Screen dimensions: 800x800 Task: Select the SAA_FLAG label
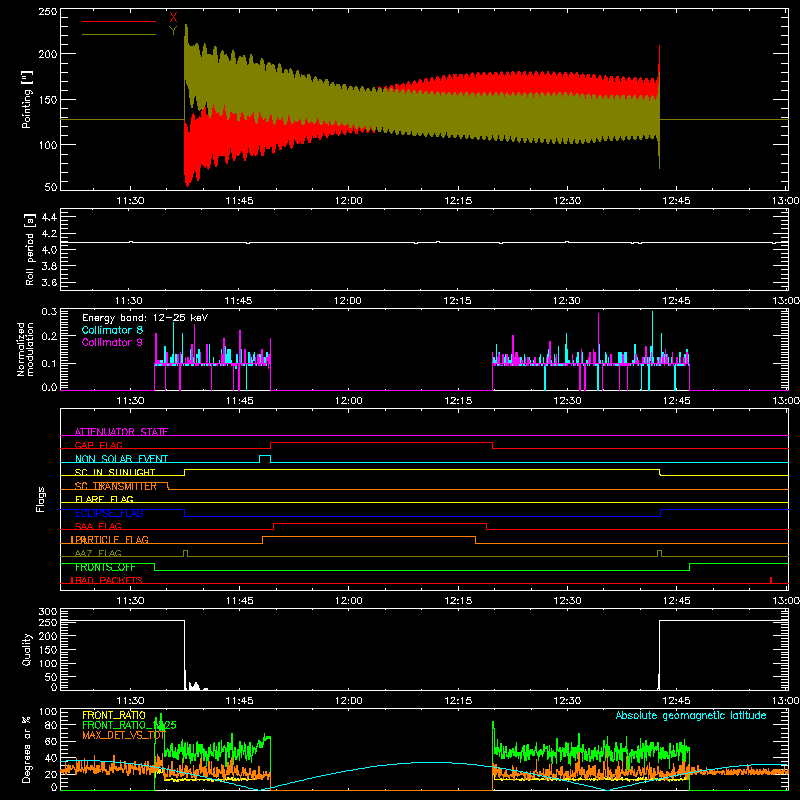(98, 526)
